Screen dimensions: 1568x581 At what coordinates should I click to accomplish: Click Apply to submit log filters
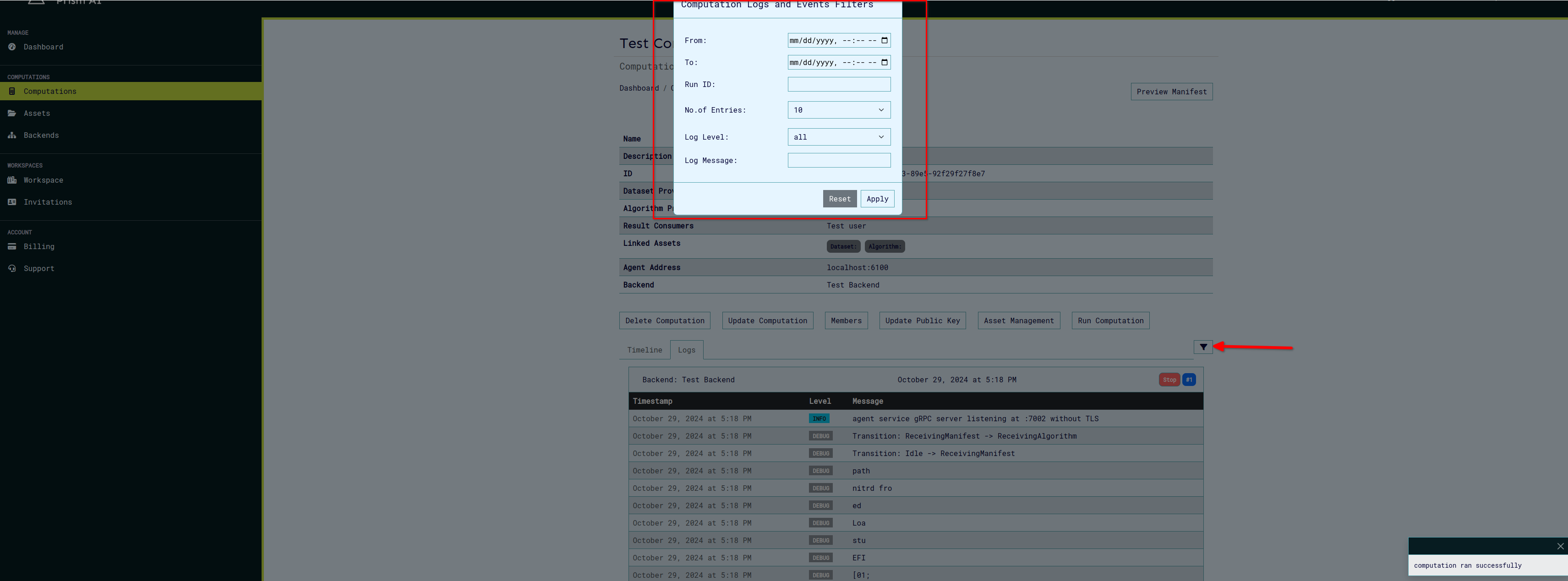pos(877,198)
